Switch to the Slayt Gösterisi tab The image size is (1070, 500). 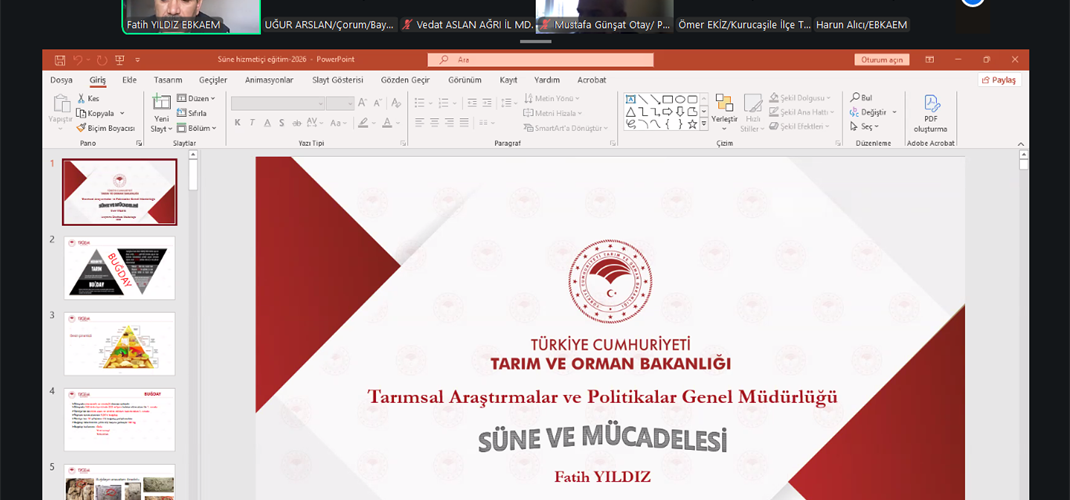click(x=338, y=80)
